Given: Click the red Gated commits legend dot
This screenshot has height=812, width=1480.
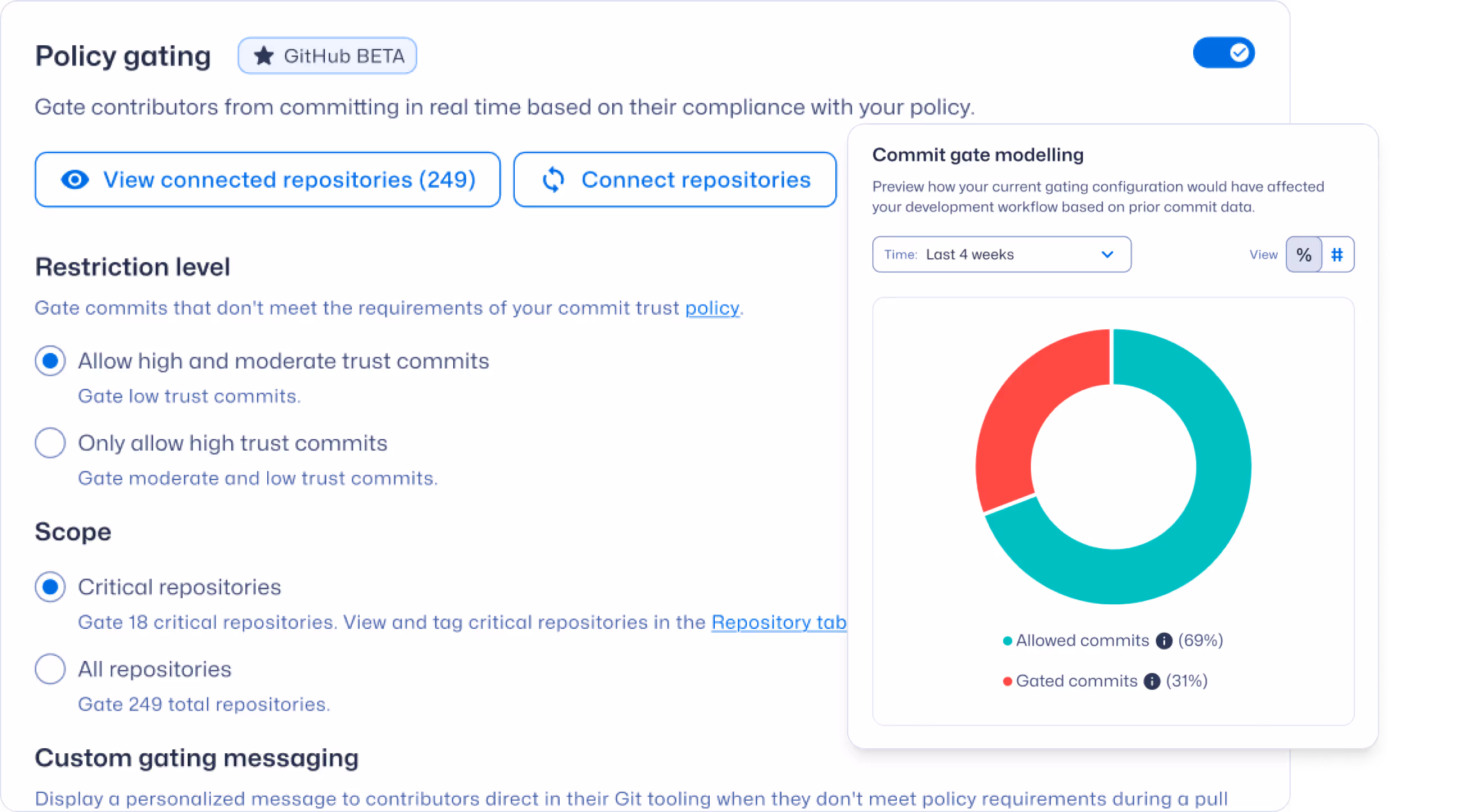Looking at the screenshot, I should point(1007,681).
